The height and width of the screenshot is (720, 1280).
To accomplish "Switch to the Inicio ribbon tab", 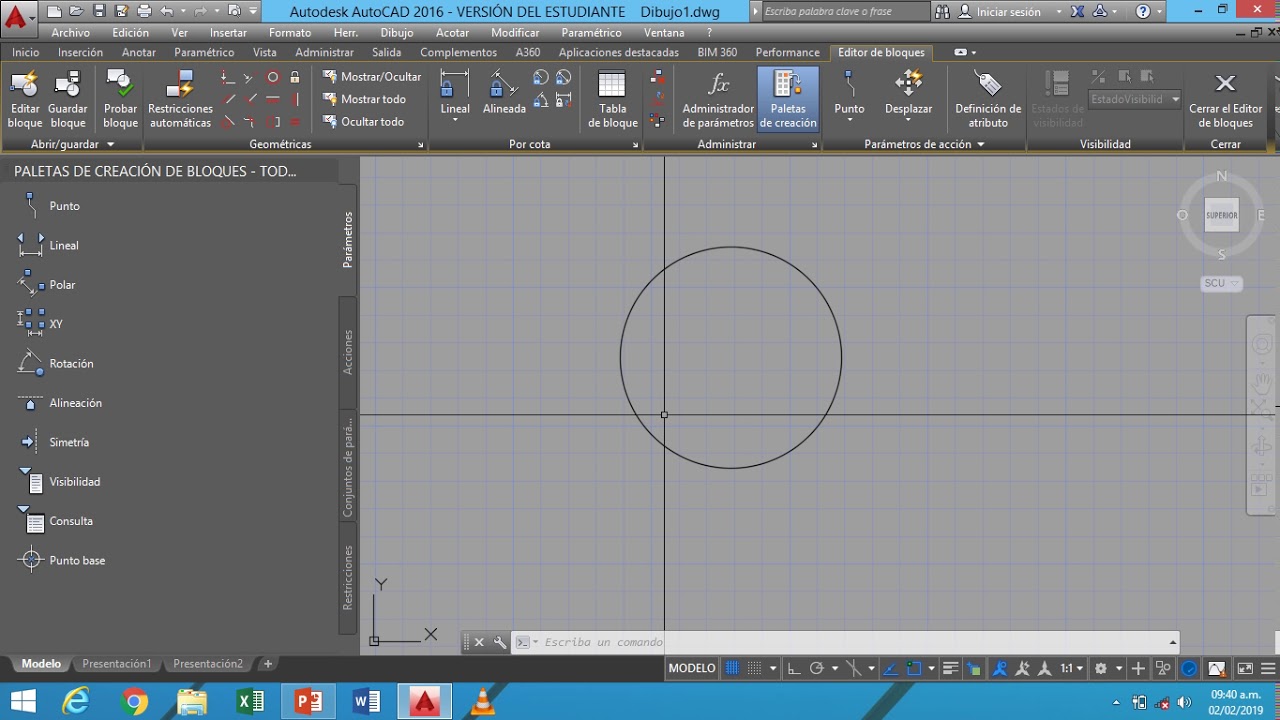I will tap(26, 52).
